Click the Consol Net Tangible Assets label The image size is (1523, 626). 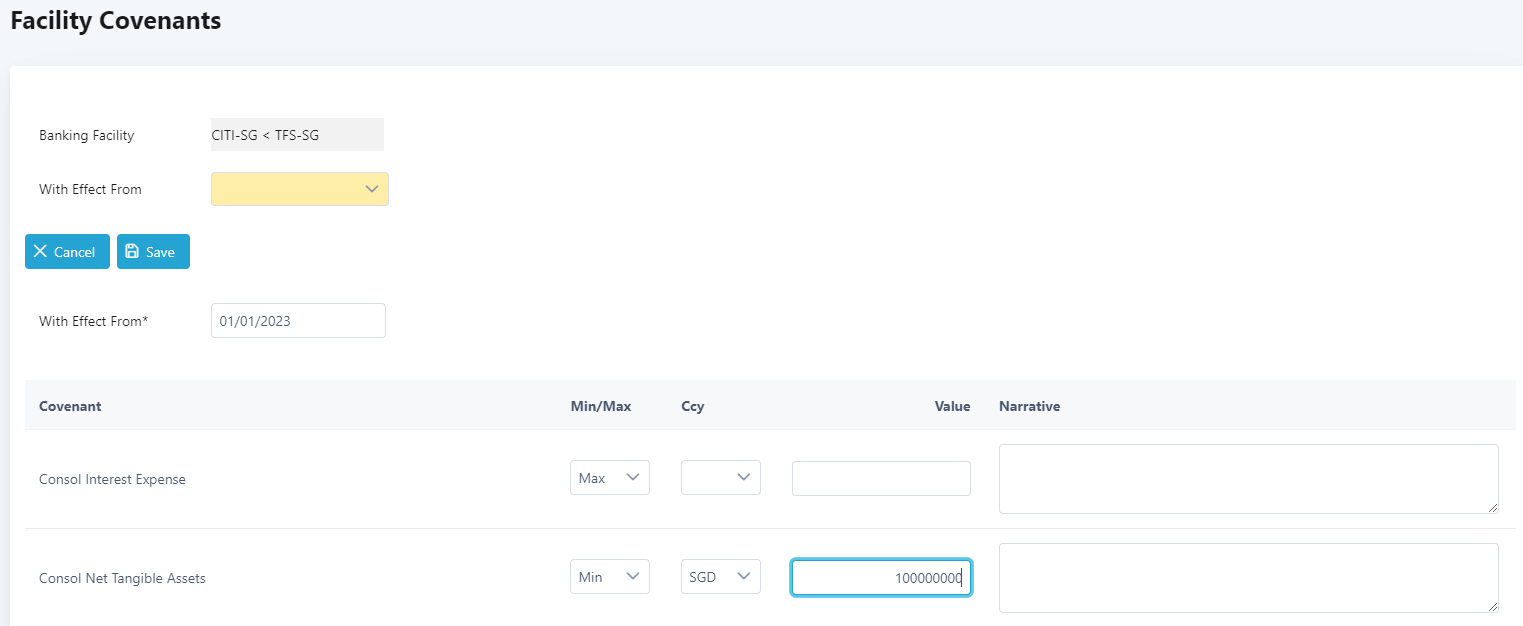click(x=122, y=578)
